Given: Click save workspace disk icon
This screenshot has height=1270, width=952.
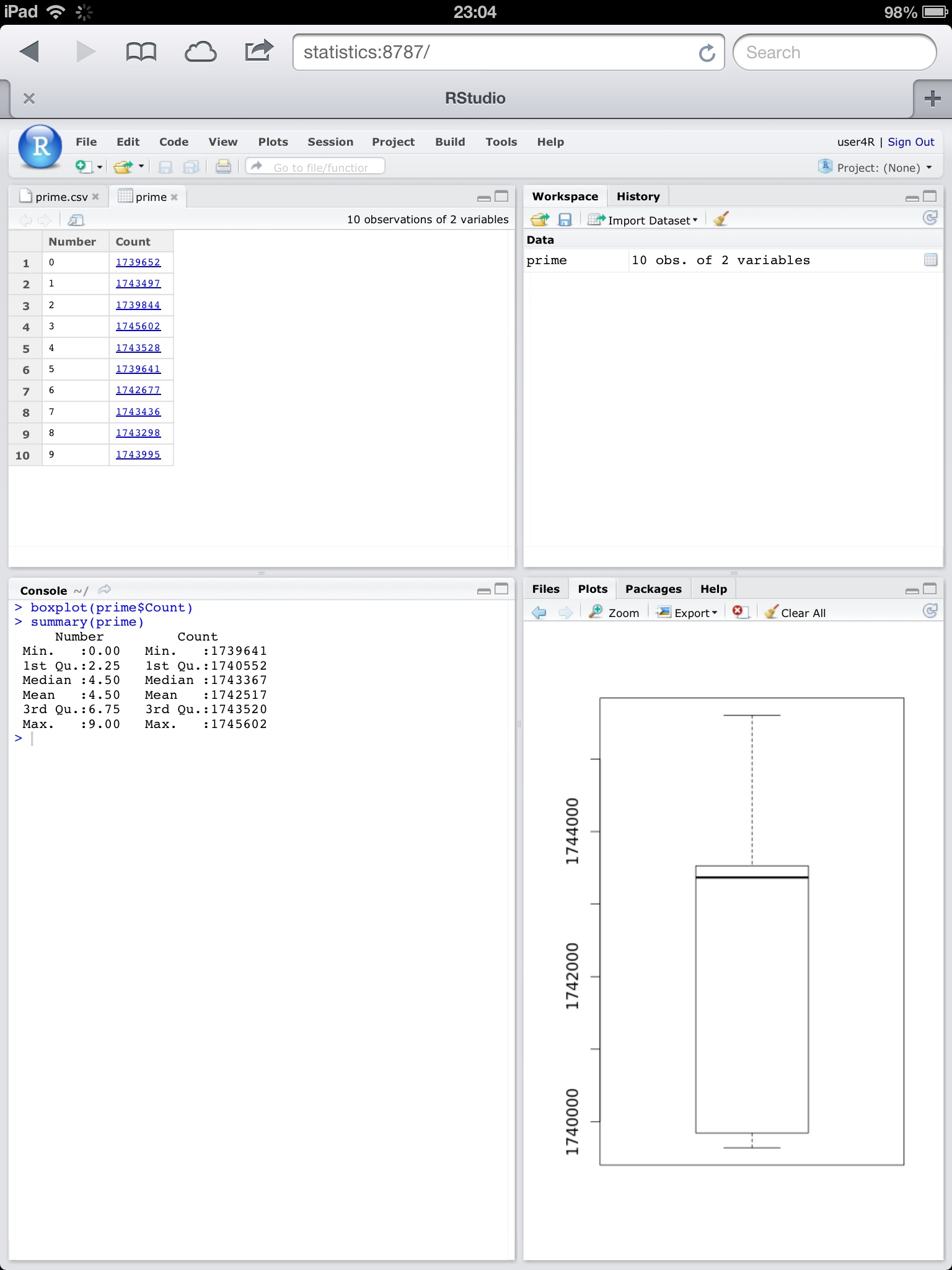Looking at the screenshot, I should pos(565,220).
